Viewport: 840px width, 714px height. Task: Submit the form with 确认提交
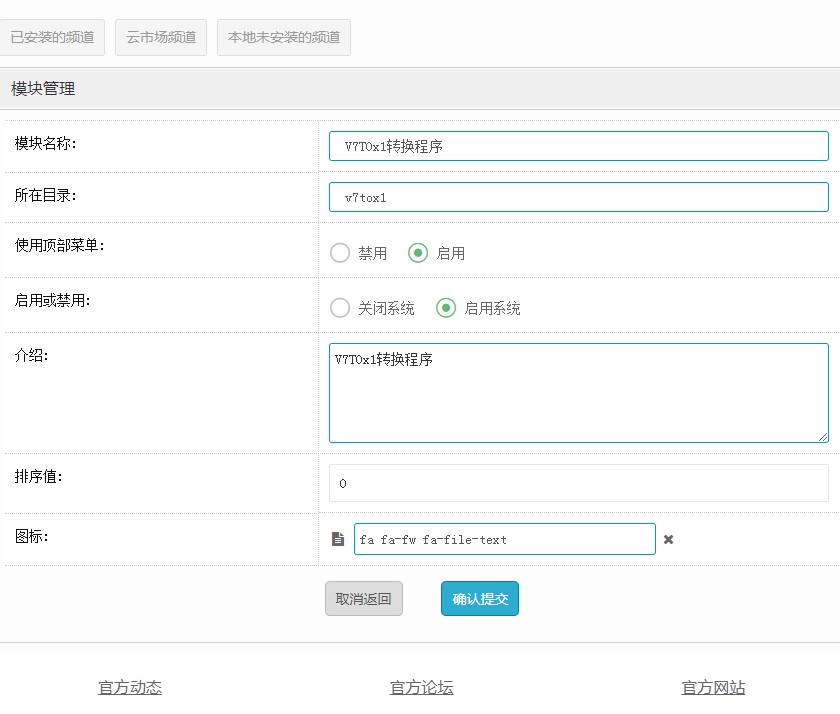[x=480, y=599]
